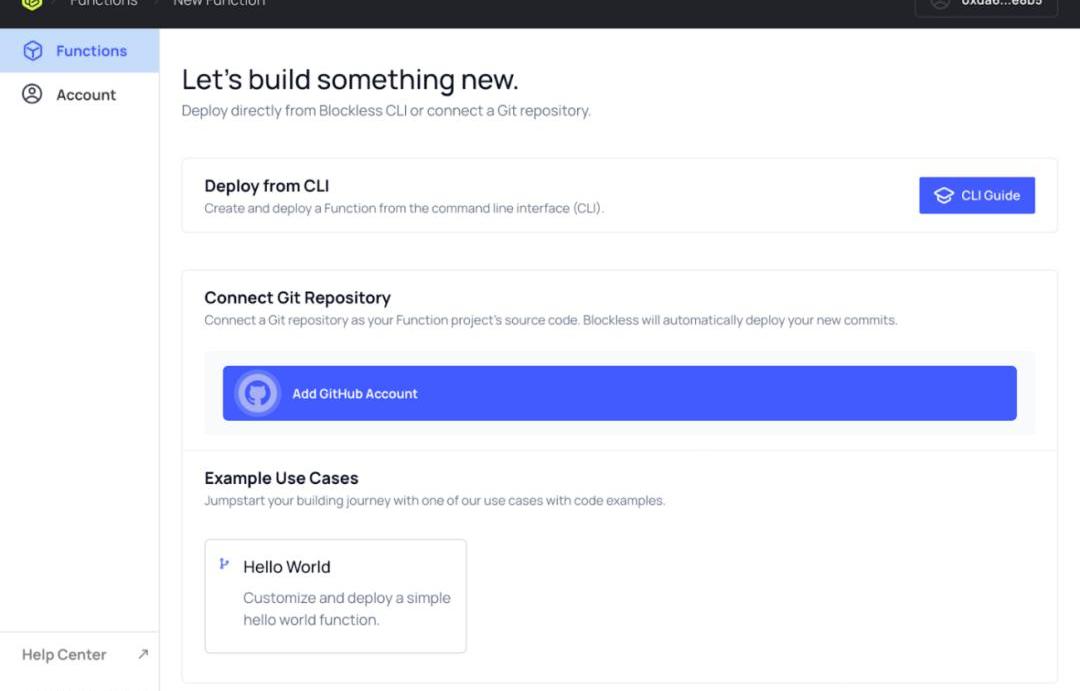Click the user avatar icon by wallet address

click(940, 3)
